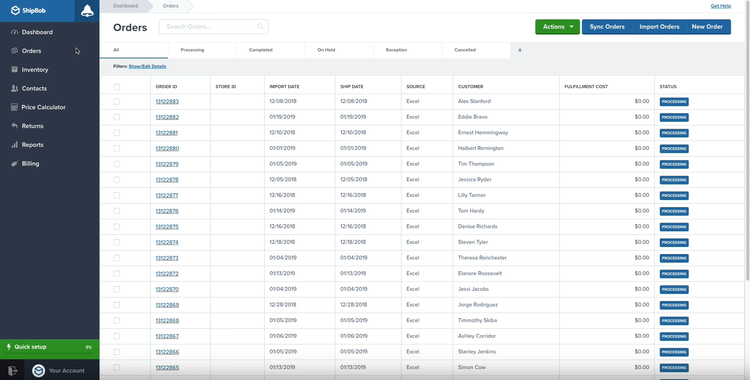This screenshot has height=380, width=750.
Task: Click the Price Calculator icon
Action: click(x=14, y=107)
